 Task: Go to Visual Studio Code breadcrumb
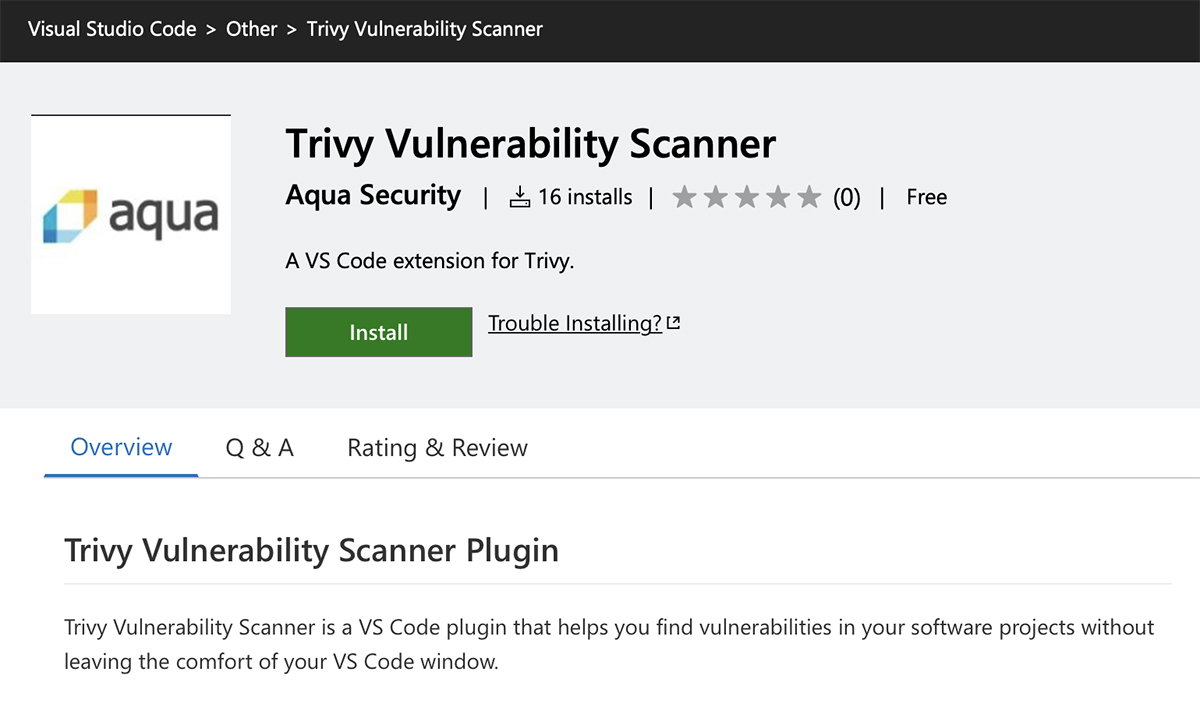tap(112, 29)
